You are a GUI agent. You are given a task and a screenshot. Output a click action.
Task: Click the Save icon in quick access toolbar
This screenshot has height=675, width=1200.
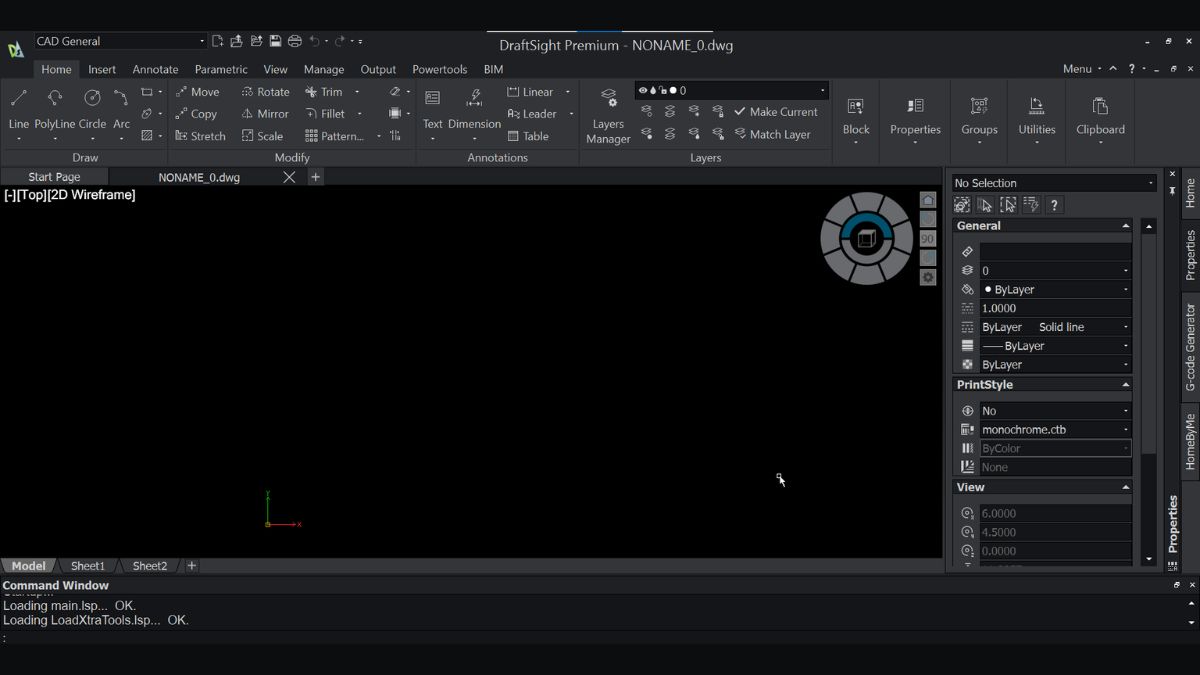click(275, 41)
